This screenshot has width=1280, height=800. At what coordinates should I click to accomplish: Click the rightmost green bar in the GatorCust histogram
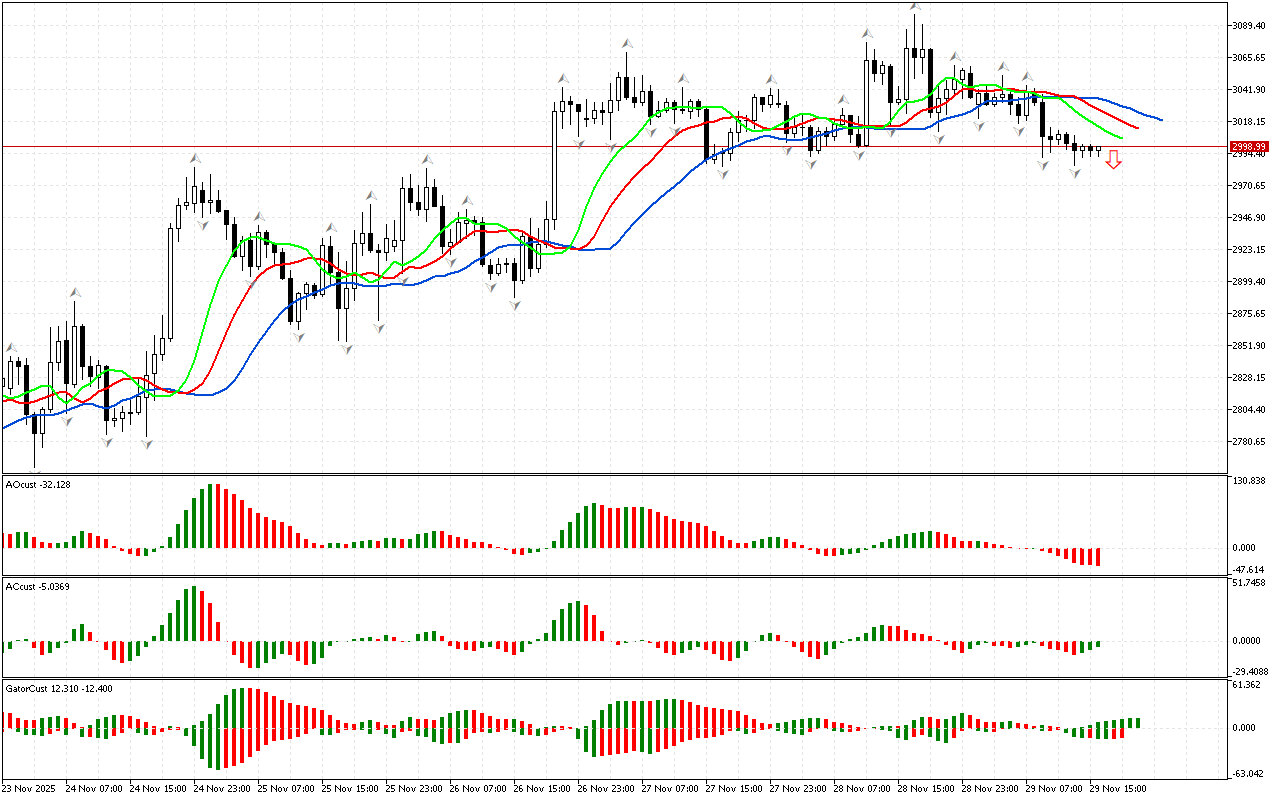pos(1138,722)
